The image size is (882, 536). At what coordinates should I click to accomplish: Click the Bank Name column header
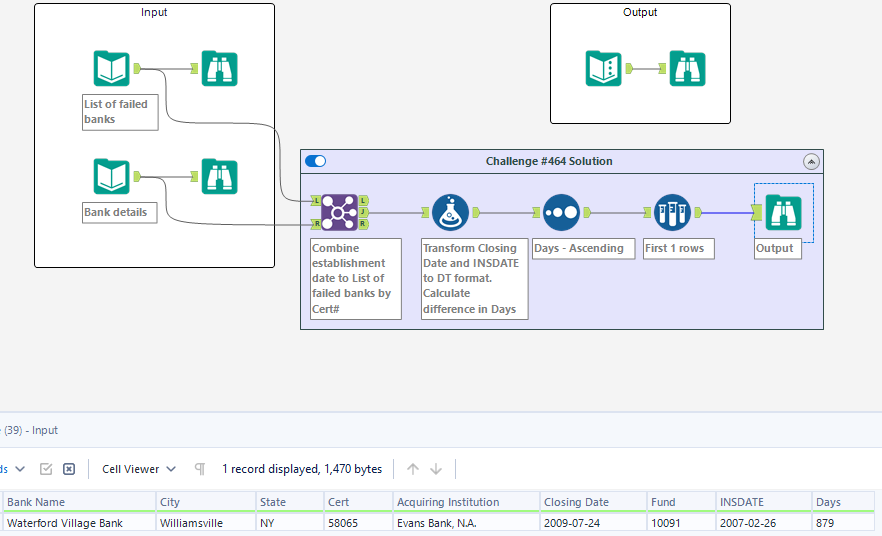pyautogui.click(x=79, y=502)
